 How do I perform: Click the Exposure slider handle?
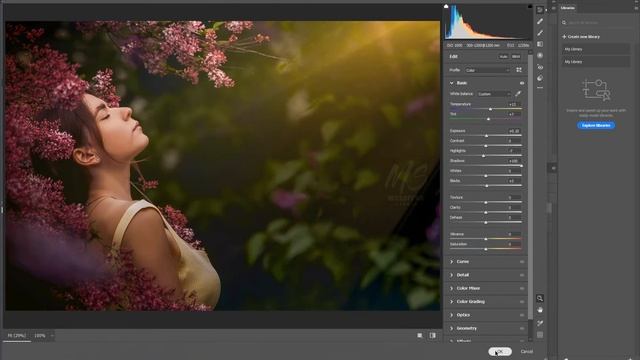(x=486, y=136)
